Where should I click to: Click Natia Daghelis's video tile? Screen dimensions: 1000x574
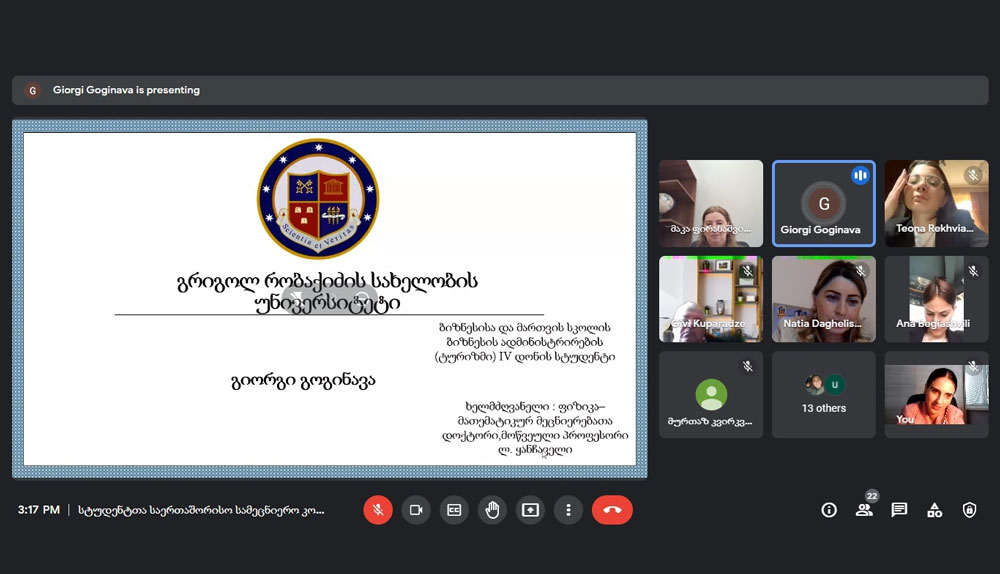(824, 299)
